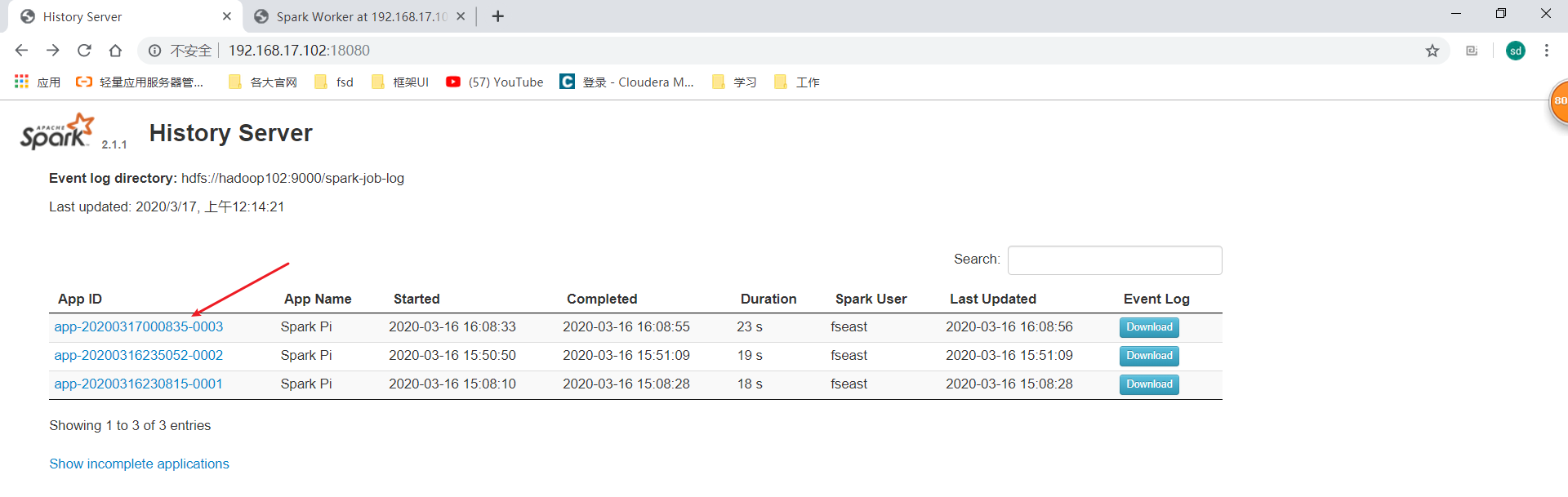
Task: Download event log for app ending 0003
Action: pos(1149,327)
